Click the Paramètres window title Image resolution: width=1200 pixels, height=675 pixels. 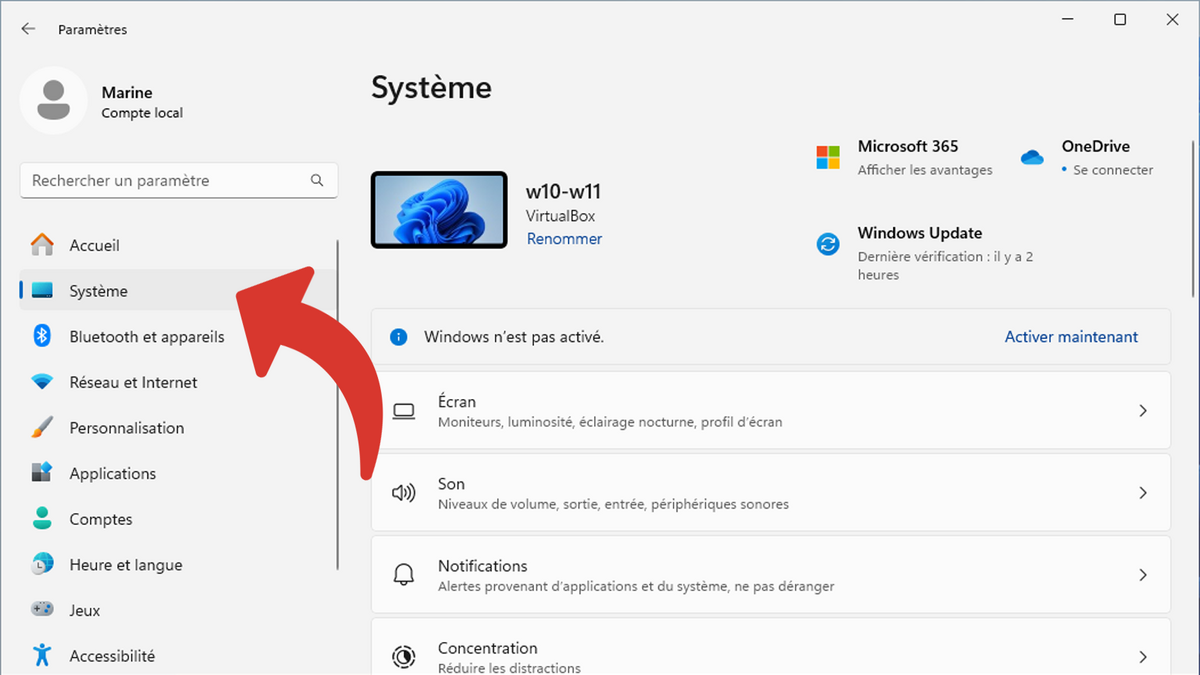click(x=93, y=30)
